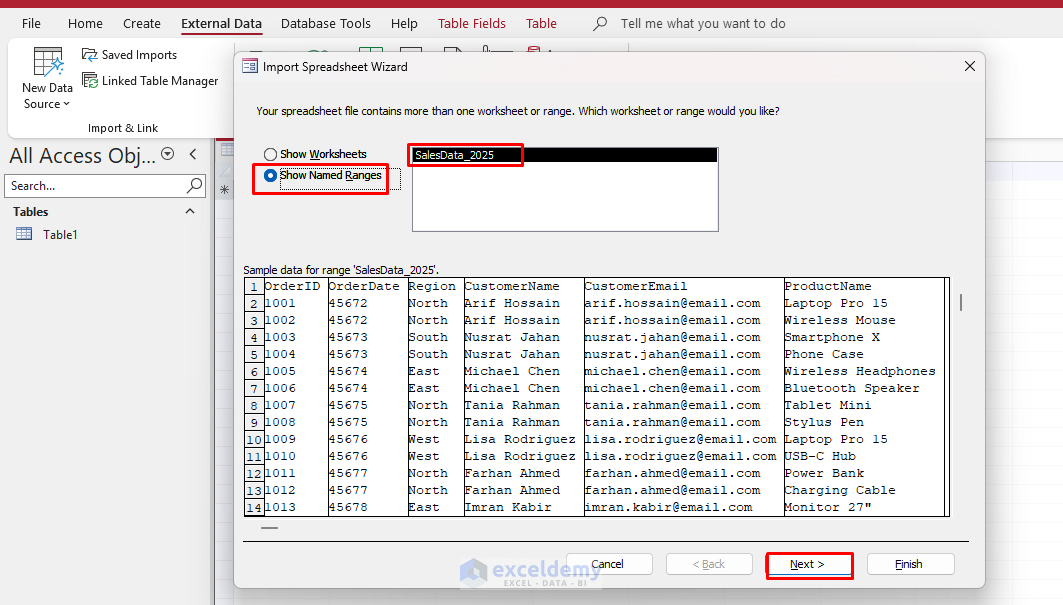Switch to the Create tab
This screenshot has height=605, width=1063.
pyautogui.click(x=142, y=24)
